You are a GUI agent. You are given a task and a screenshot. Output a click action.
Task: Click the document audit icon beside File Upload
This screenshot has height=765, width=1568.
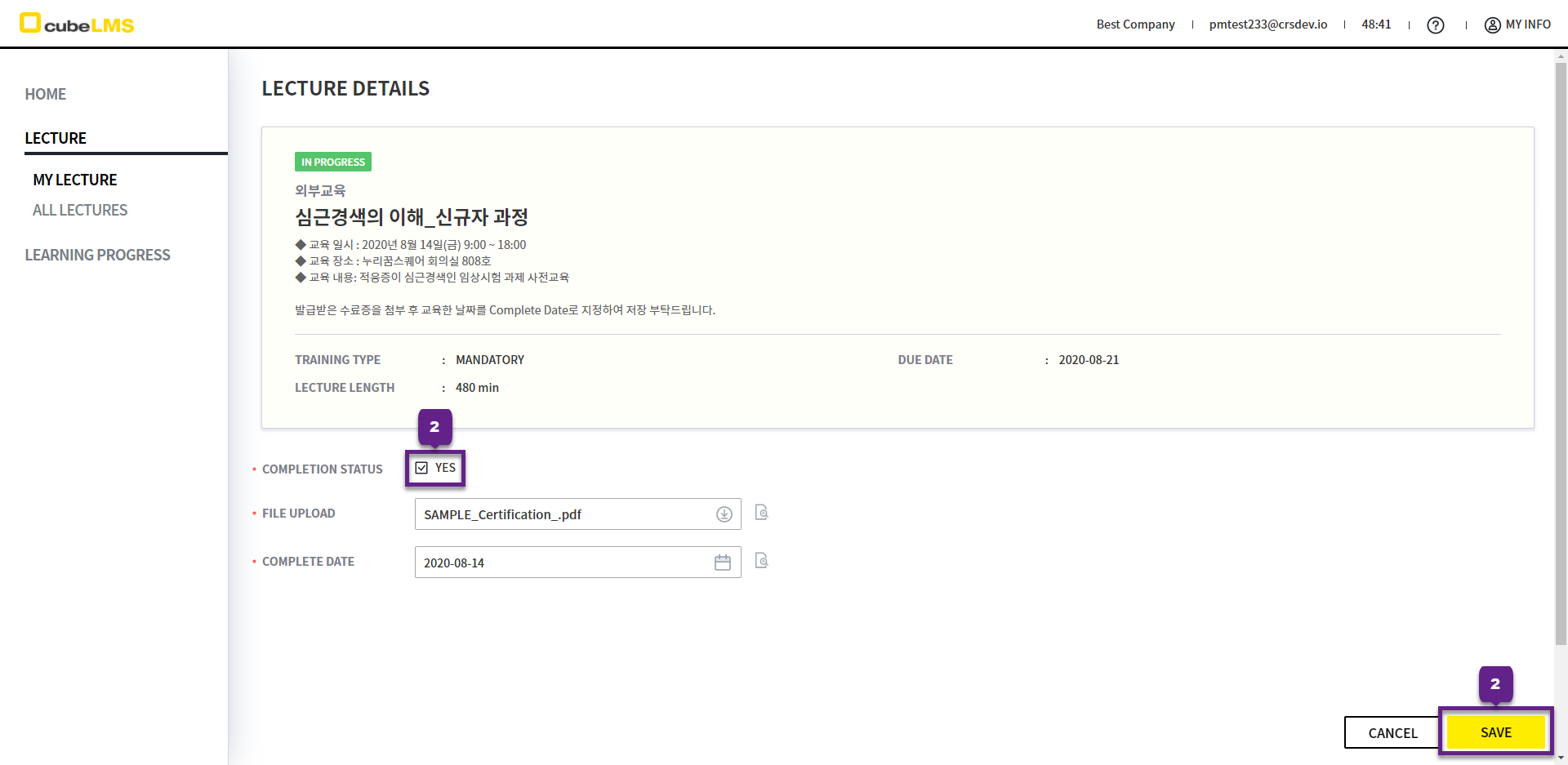click(x=761, y=513)
